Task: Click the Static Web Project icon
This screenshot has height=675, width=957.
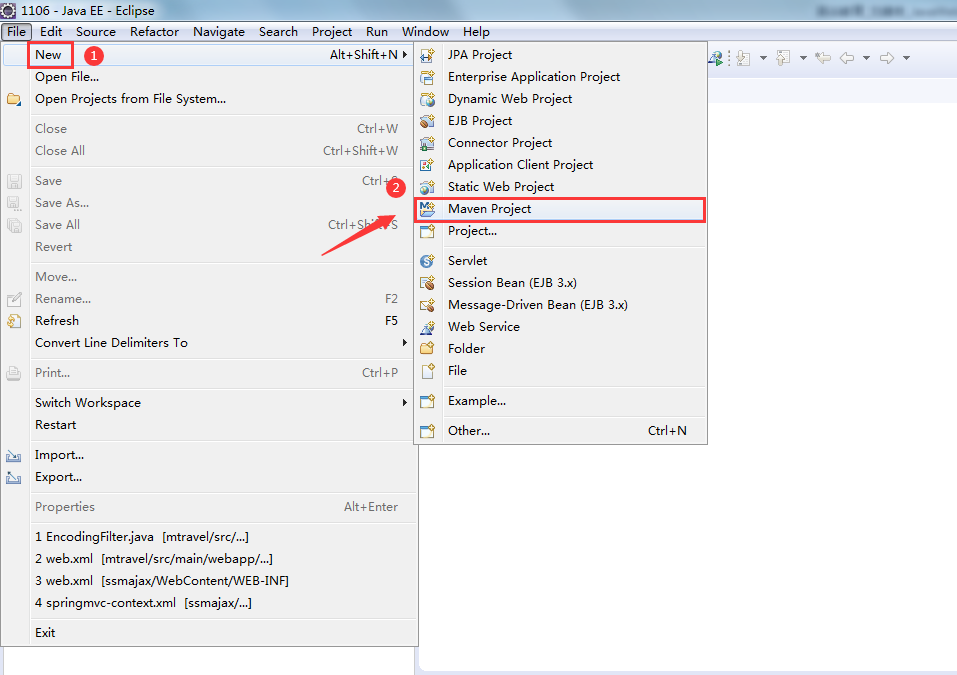Action: pyautogui.click(x=428, y=187)
